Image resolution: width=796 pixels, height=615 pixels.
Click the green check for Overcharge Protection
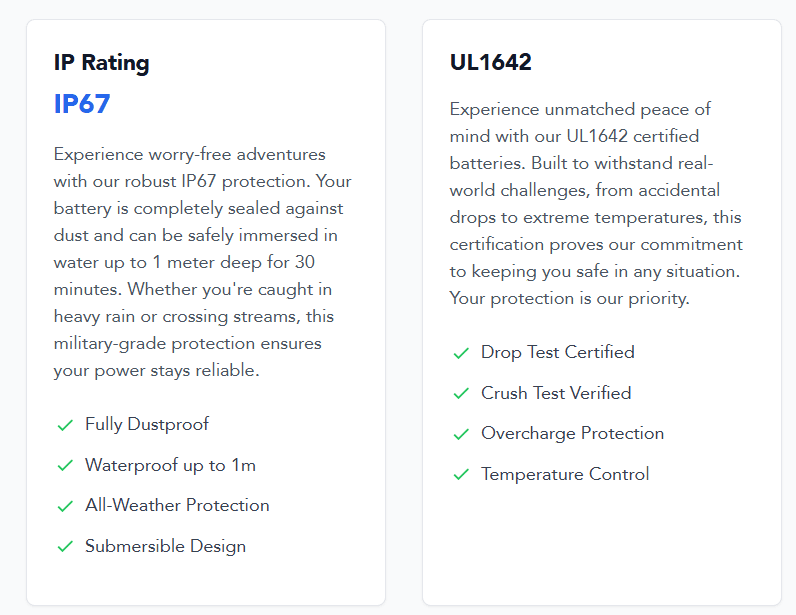461,434
